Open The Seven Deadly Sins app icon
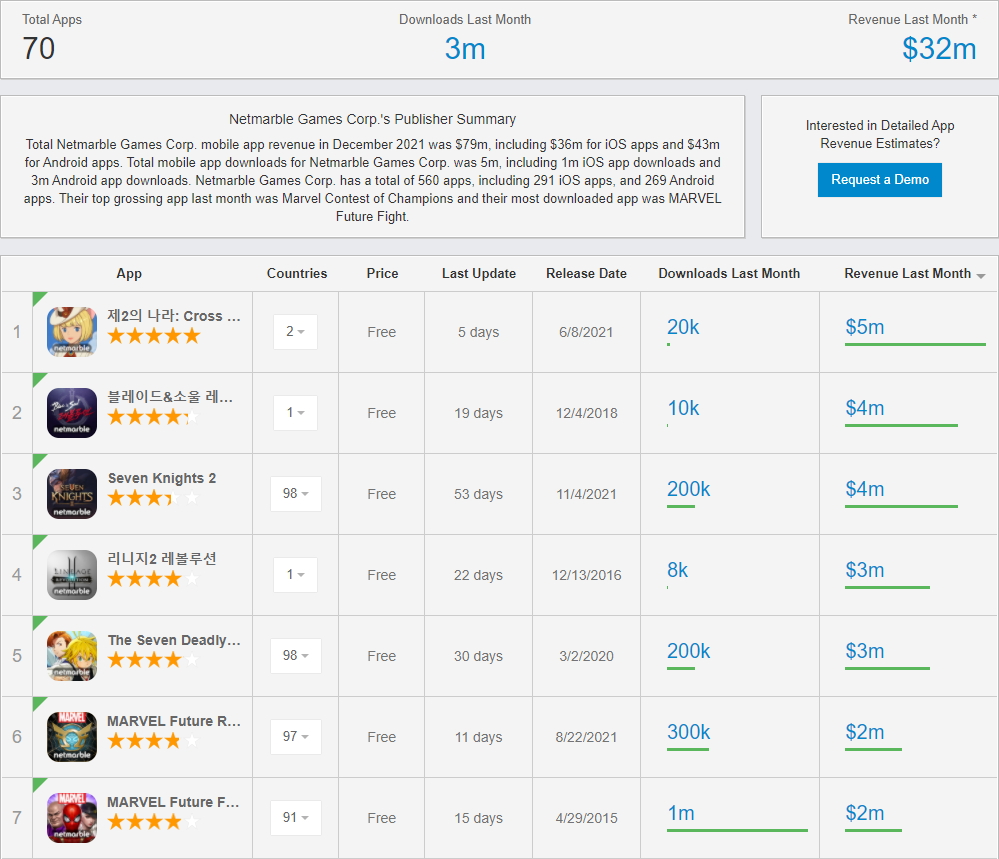999x859 pixels. click(72, 655)
